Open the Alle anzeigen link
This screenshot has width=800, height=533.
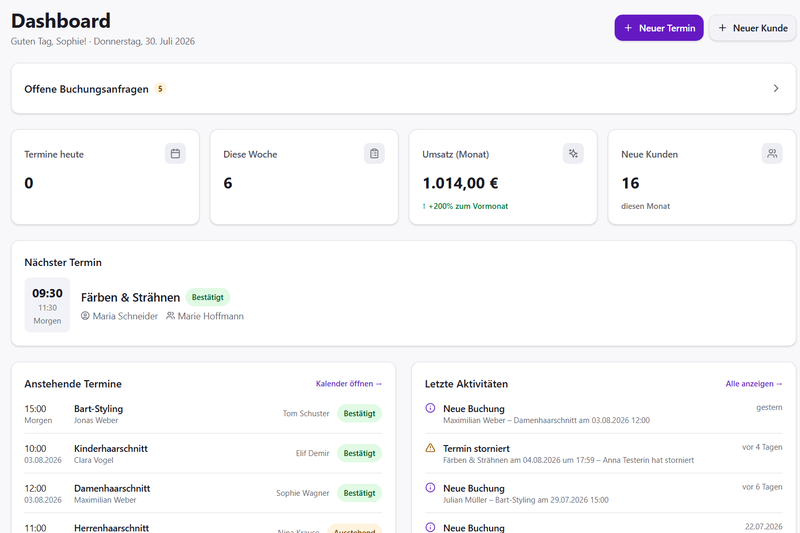coord(754,384)
